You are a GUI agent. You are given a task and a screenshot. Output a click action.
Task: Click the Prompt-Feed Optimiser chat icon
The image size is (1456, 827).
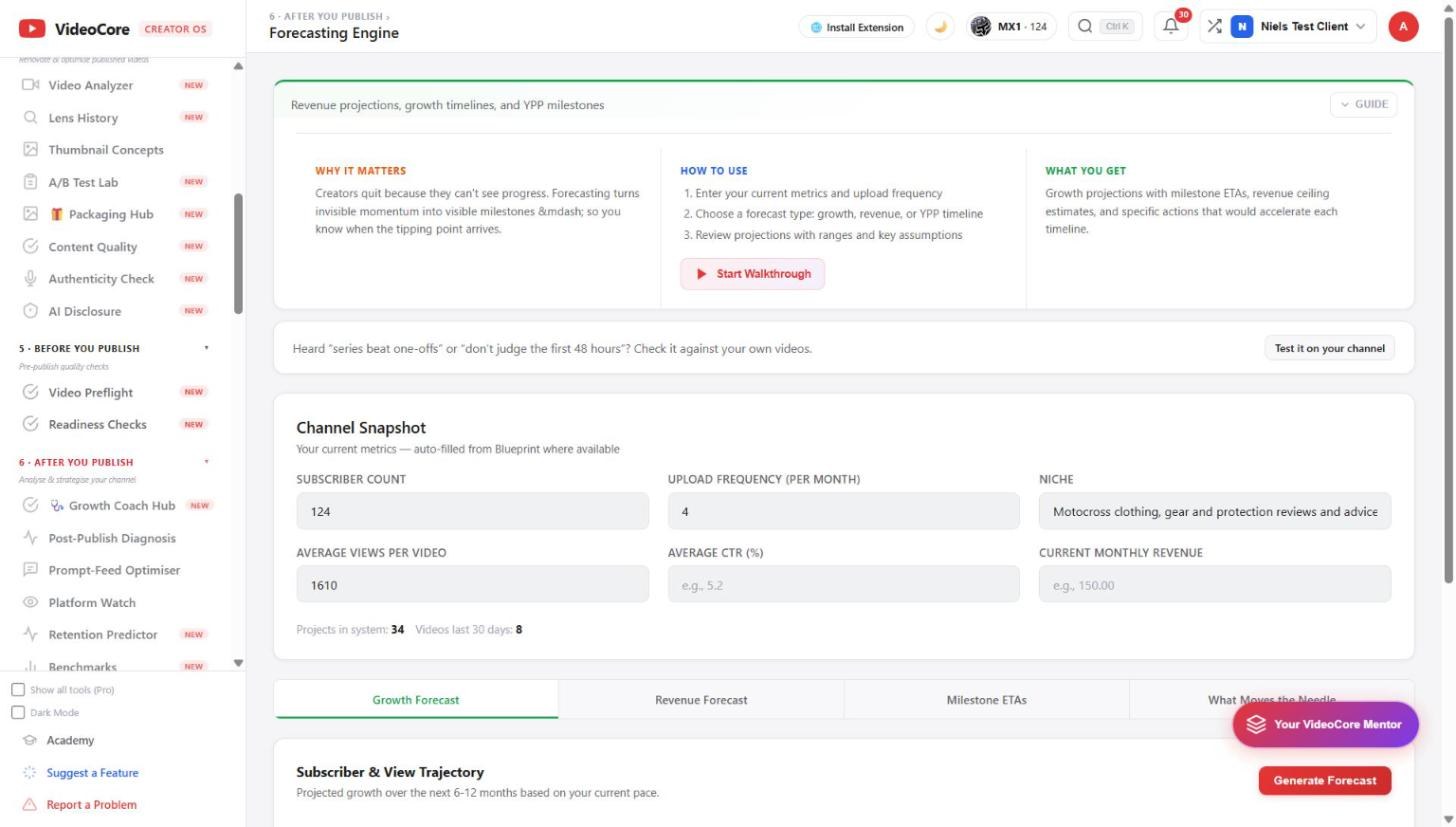click(x=30, y=570)
